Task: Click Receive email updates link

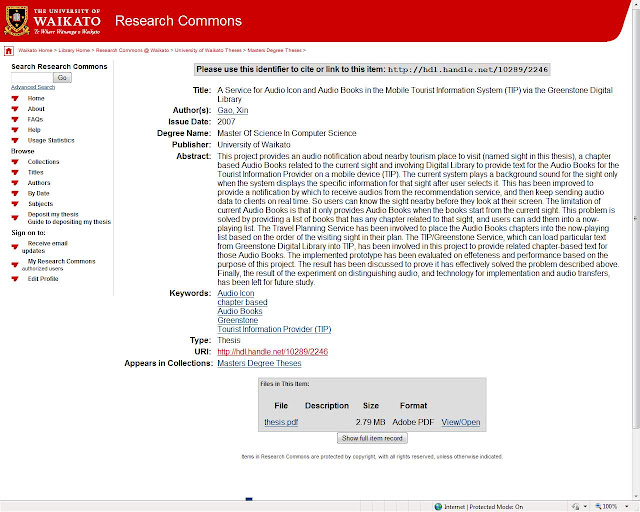Action: tap(44, 247)
